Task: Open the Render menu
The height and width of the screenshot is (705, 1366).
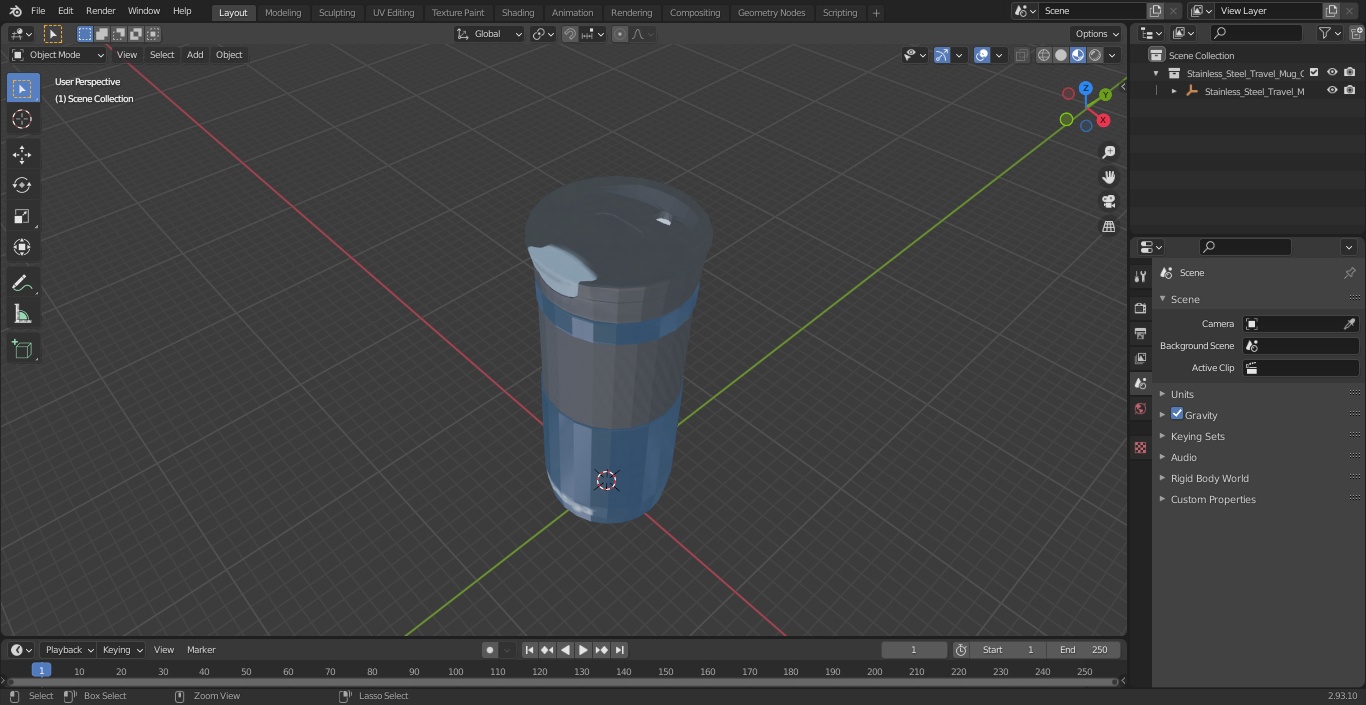Action: 100,11
